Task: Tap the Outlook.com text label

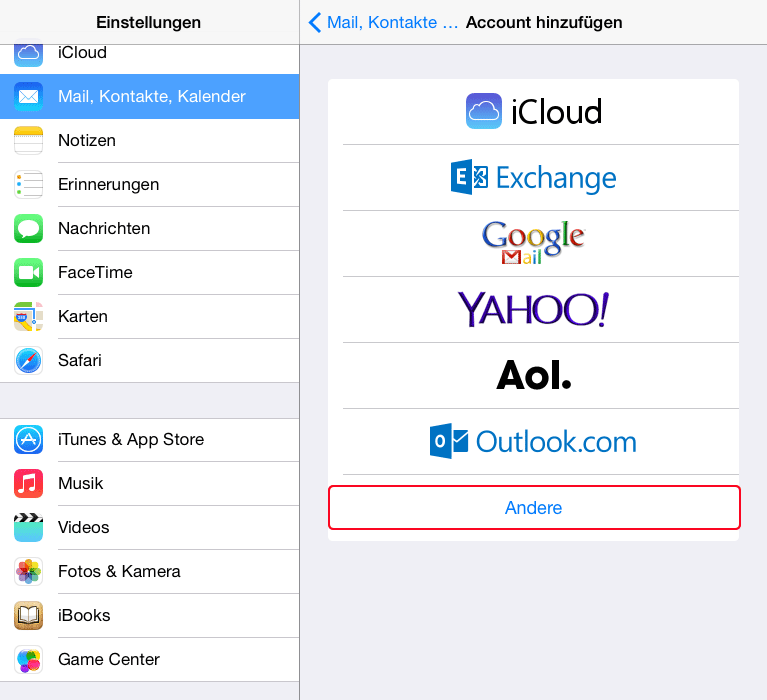Action: click(556, 442)
